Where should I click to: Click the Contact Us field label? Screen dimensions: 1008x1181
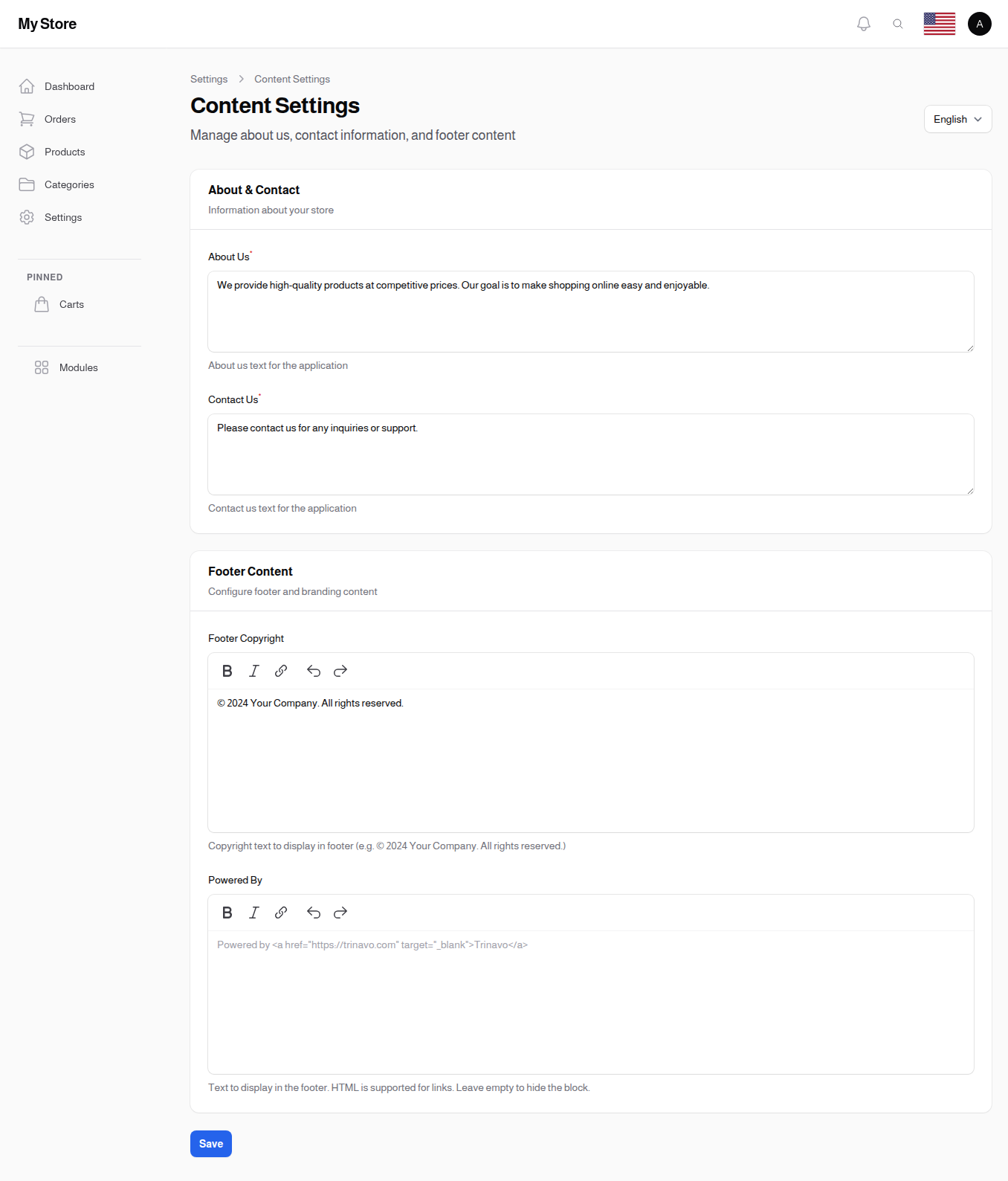233,399
